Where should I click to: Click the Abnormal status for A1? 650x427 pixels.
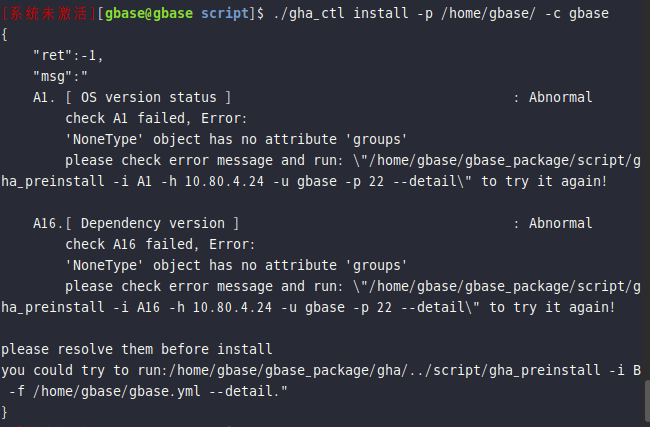coord(560,97)
